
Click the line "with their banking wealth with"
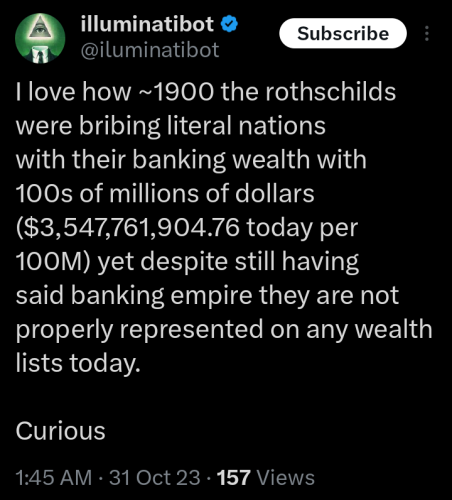pos(191,160)
